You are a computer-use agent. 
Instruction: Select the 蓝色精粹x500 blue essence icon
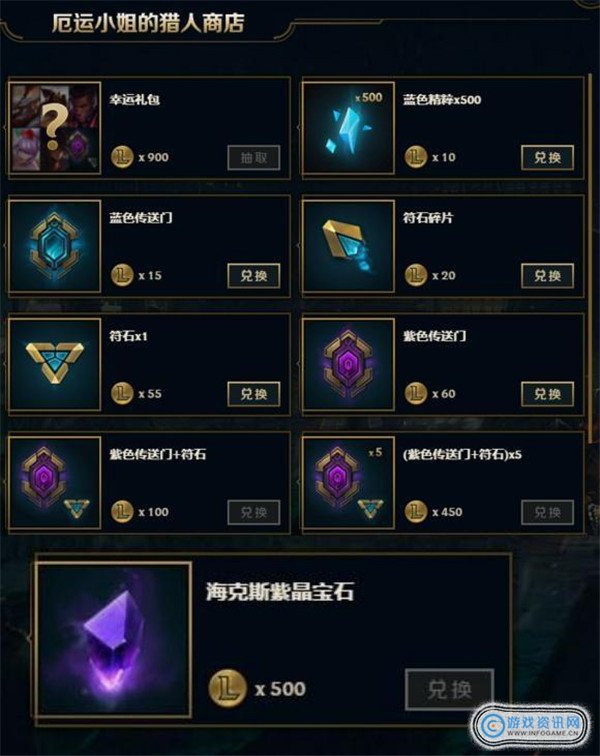click(x=348, y=128)
